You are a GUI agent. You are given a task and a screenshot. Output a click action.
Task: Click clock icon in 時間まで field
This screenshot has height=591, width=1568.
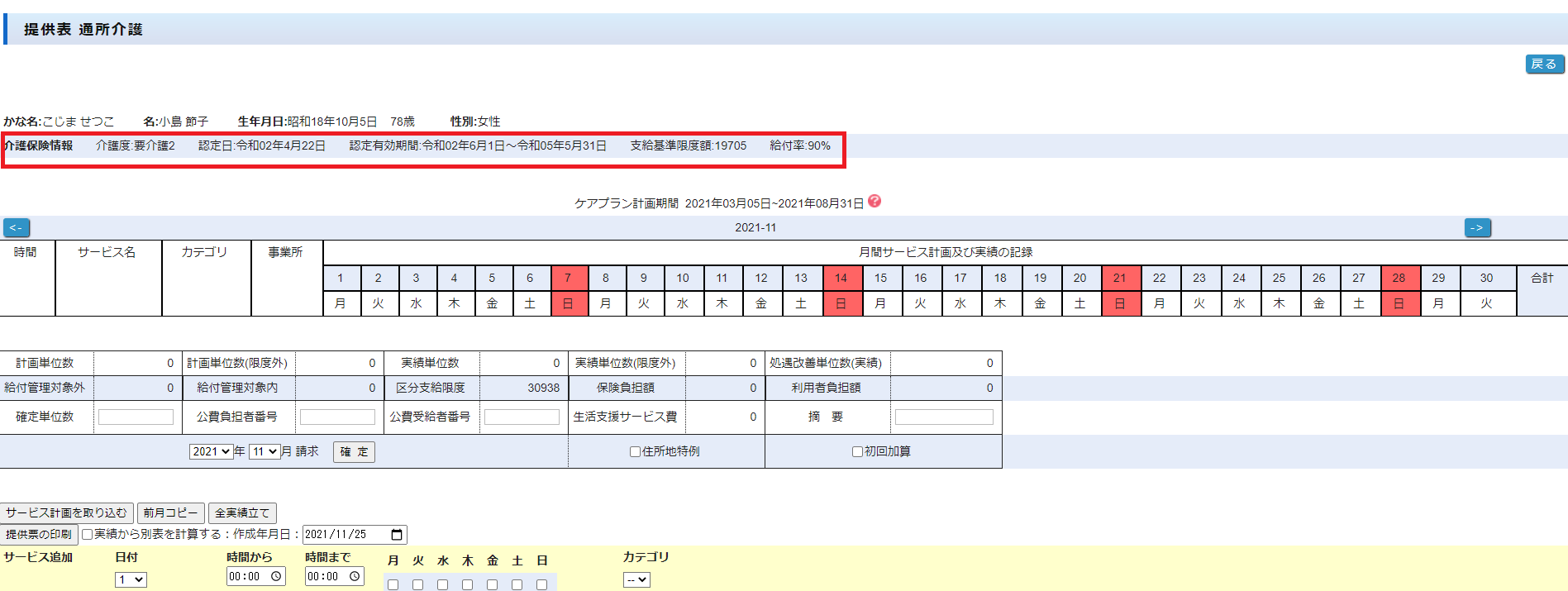click(355, 576)
